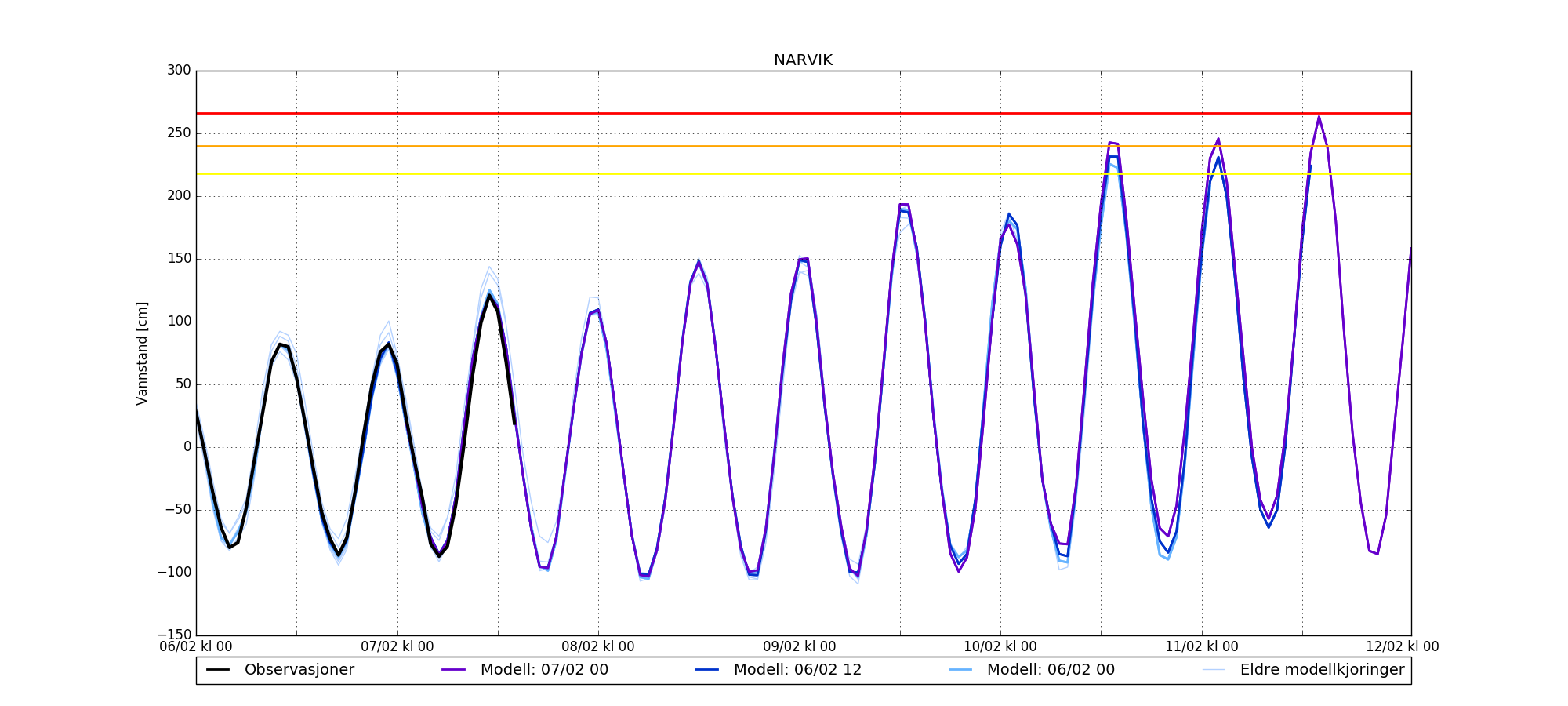Click the 10/02 kl 00 x-axis tick label
Viewport: 1568px width, 706px height.
coord(1000,646)
